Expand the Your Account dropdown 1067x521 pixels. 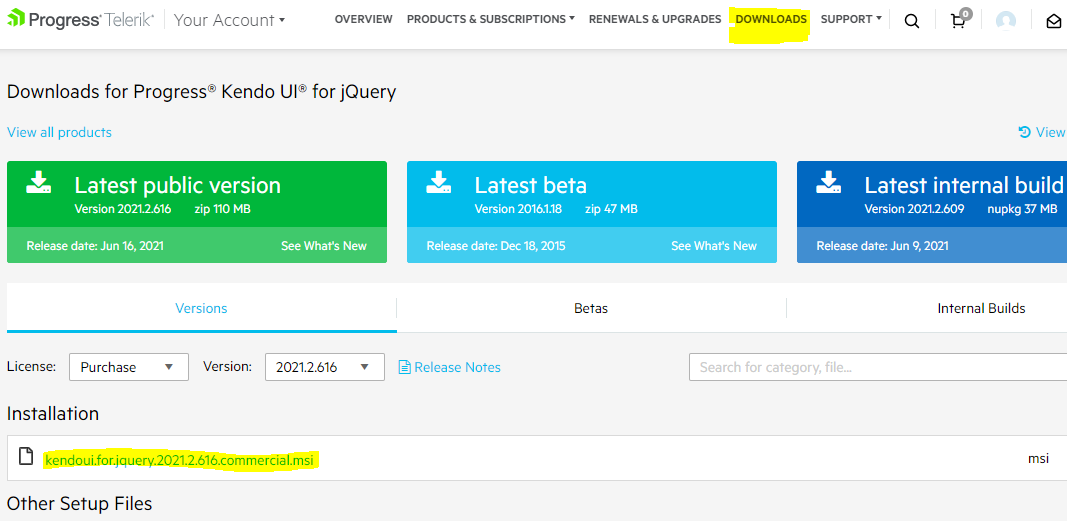pos(229,20)
